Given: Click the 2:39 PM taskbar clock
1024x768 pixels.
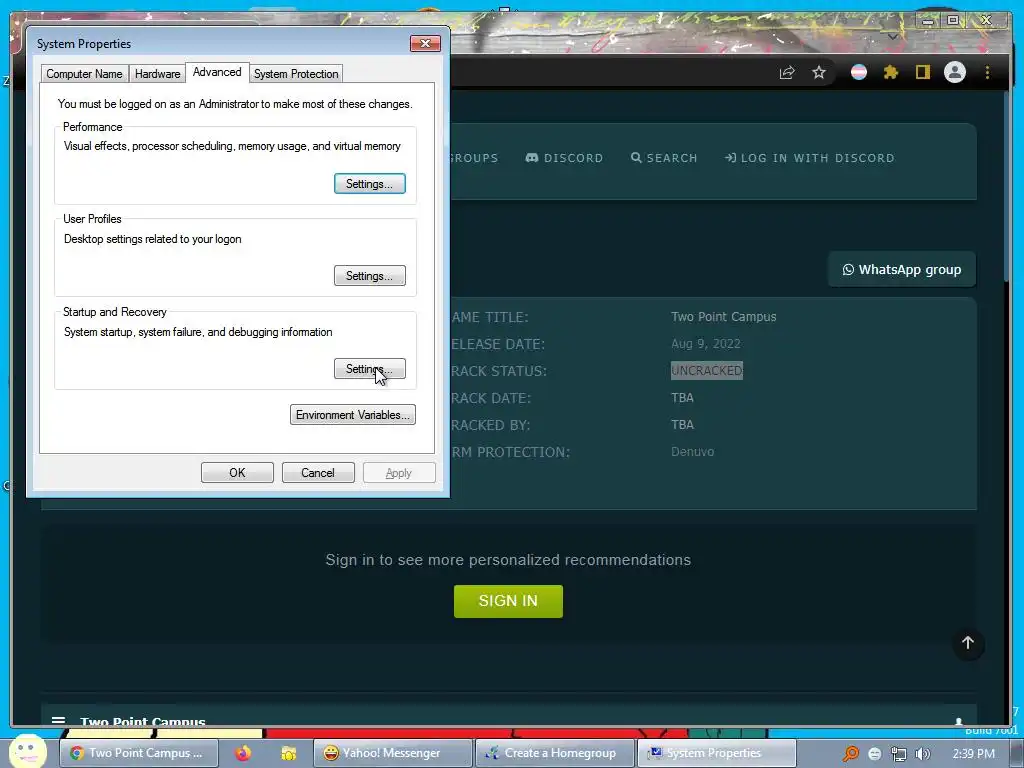Looking at the screenshot, I should click(x=974, y=754).
